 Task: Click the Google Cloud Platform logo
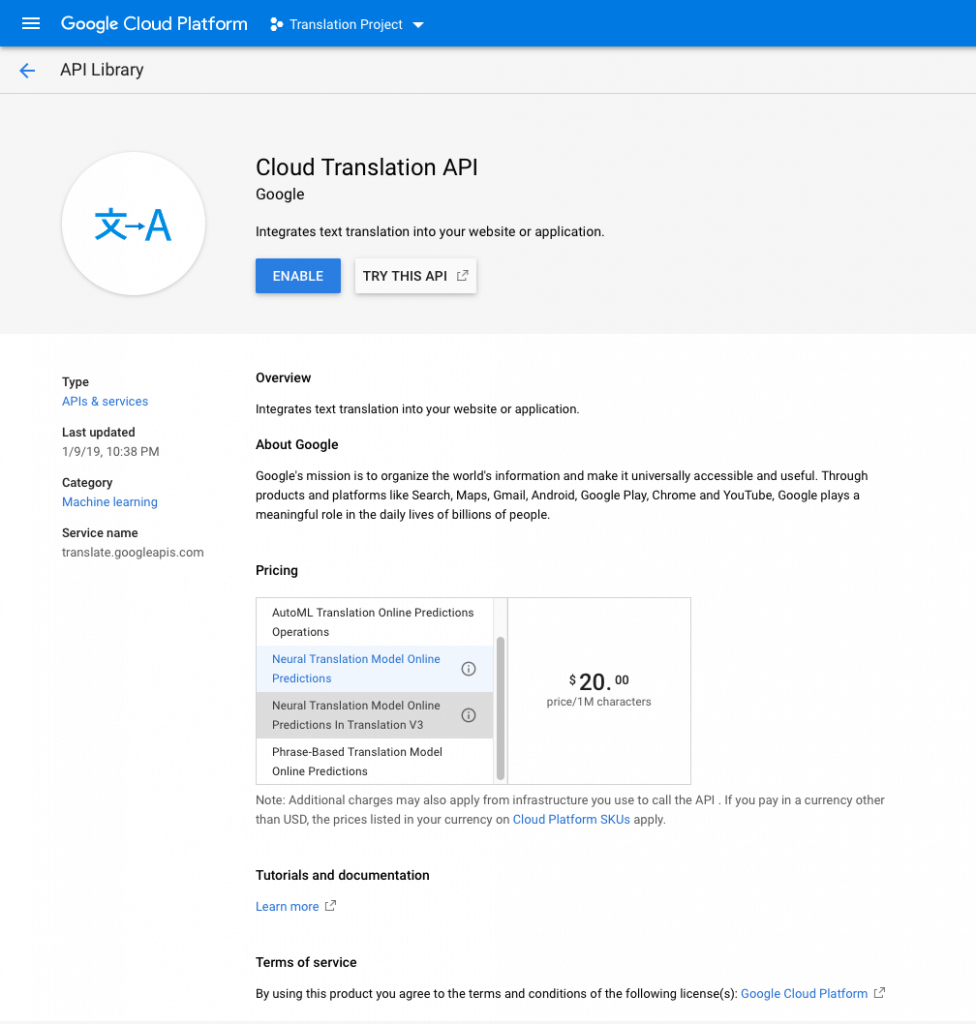(153, 23)
